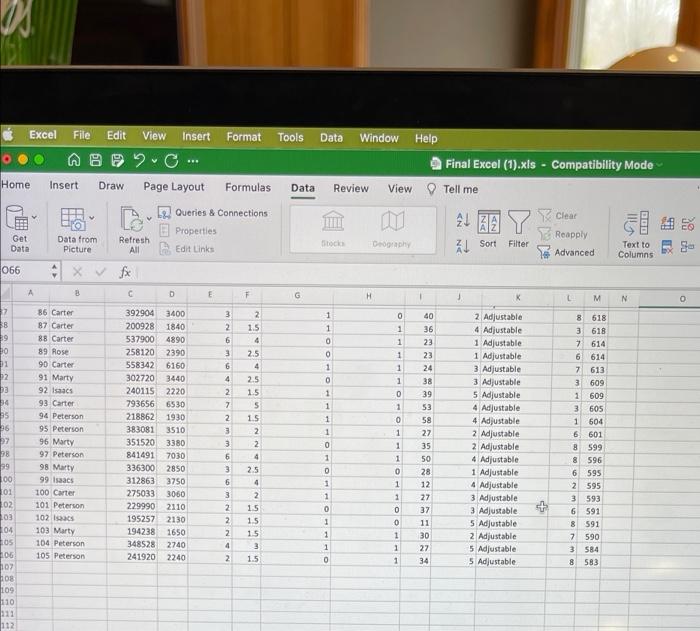
Task: Open the Format menu
Action: pyautogui.click(x=244, y=137)
